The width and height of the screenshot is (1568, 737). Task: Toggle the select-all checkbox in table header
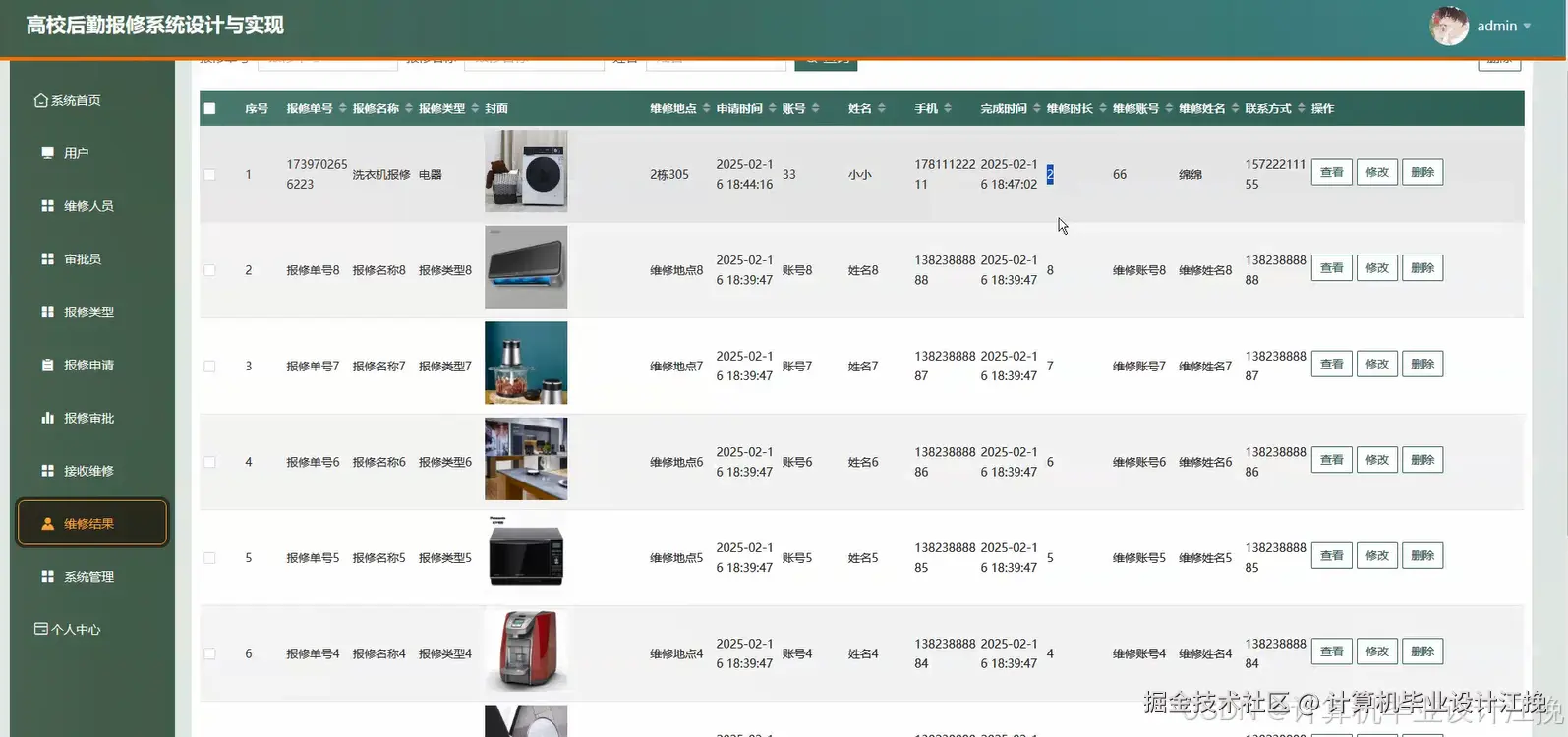coord(209,108)
